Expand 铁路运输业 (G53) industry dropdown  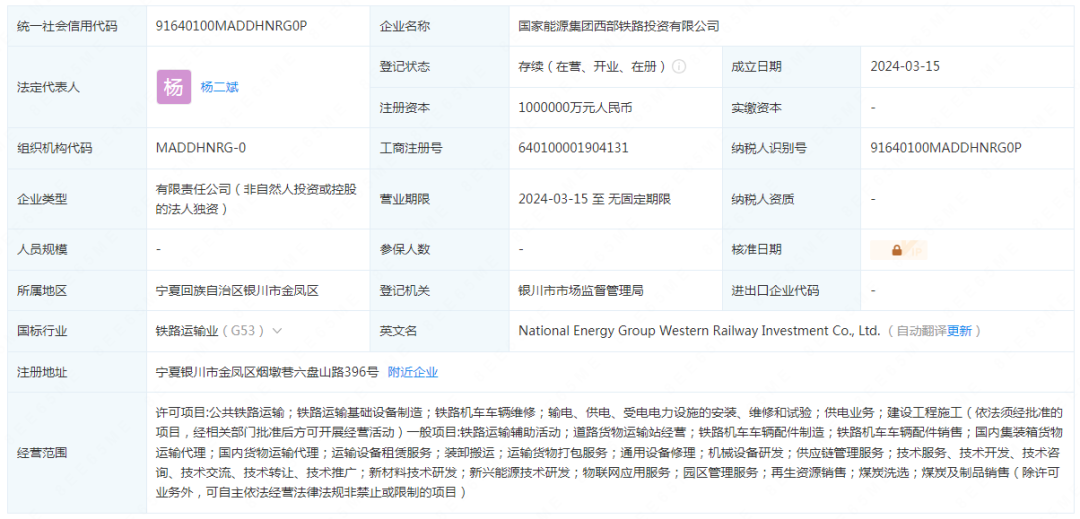pyautogui.click(x=277, y=330)
